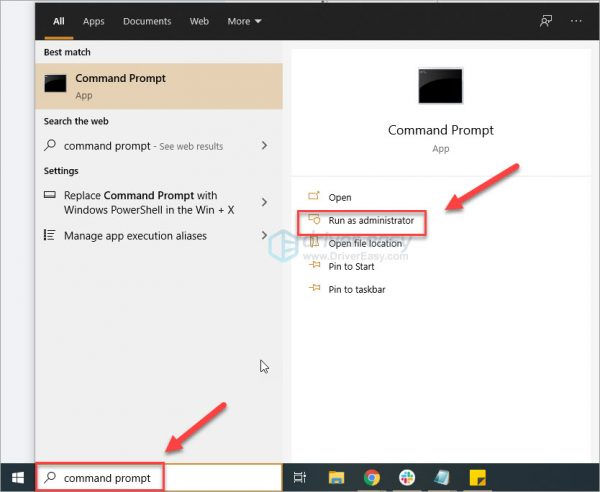
Task: Launch Google Chrome from the taskbar
Action: coord(372,478)
